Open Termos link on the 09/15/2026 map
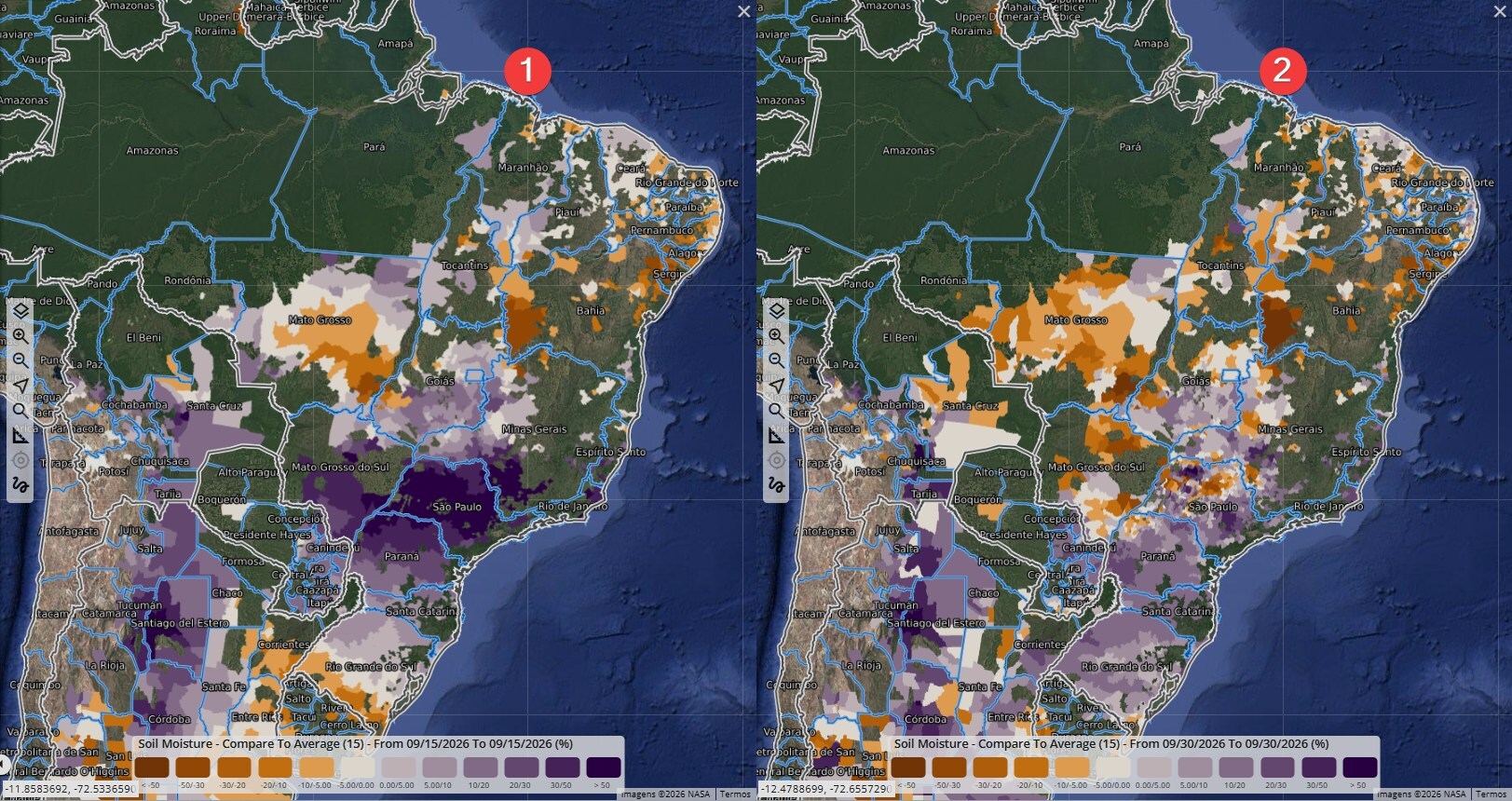Image resolution: width=1512 pixels, height=801 pixels. point(735,794)
